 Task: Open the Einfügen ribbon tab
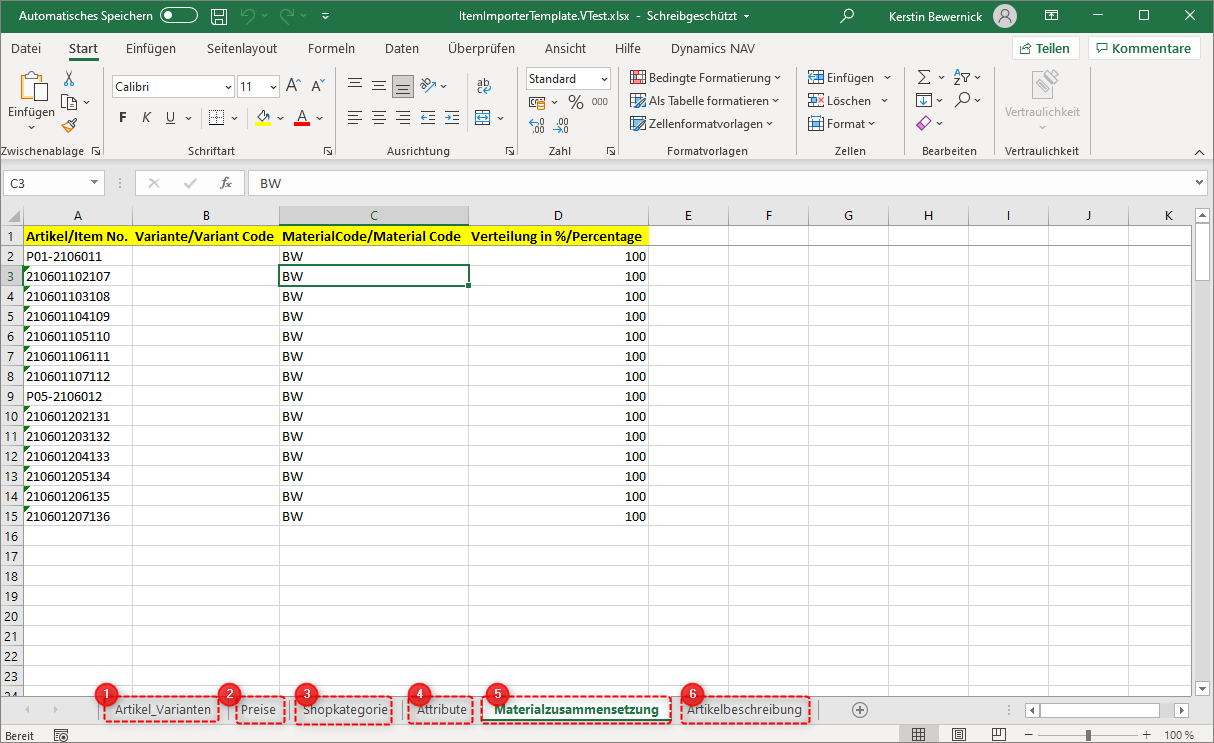tap(151, 48)
